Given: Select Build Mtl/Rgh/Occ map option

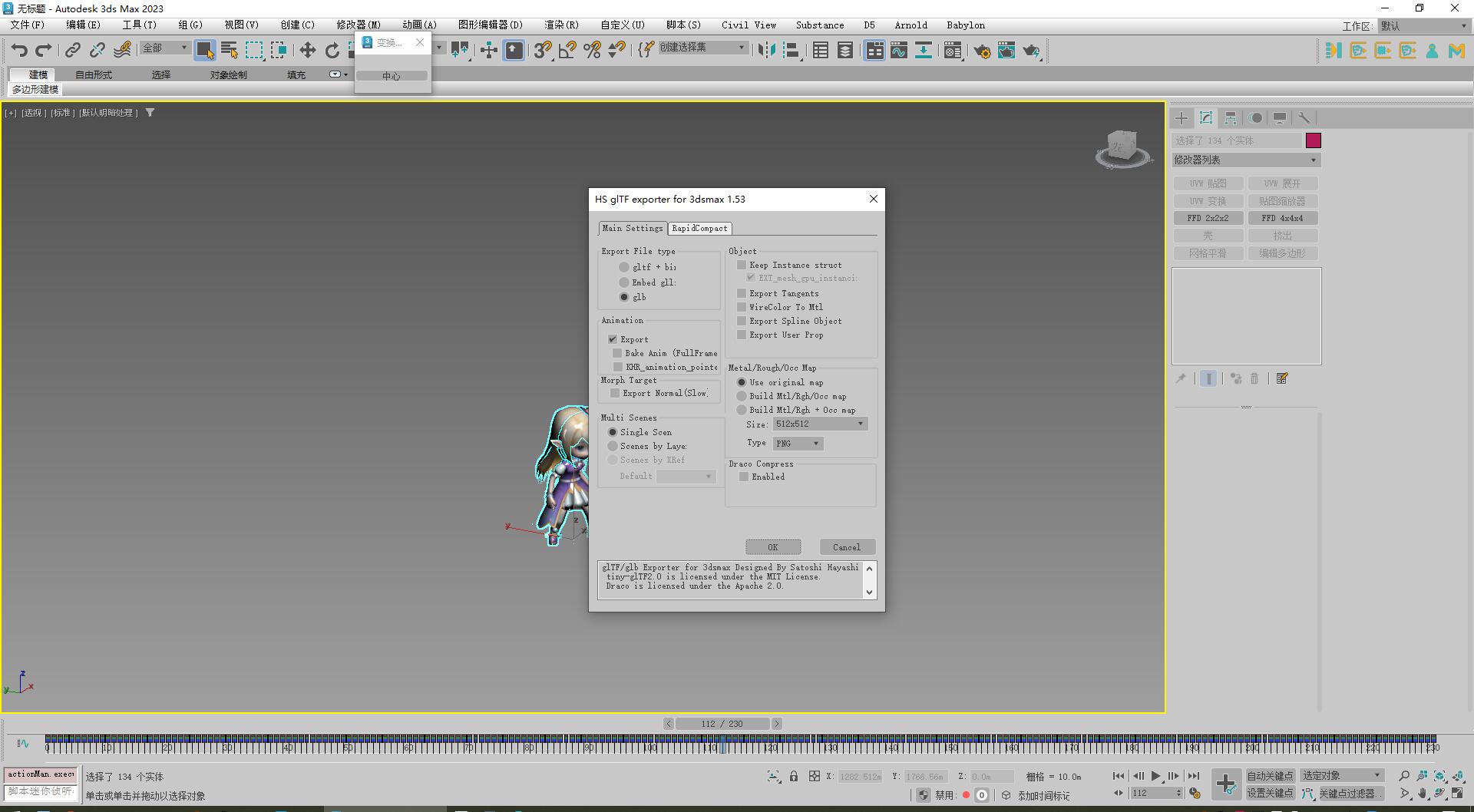Looking at the screenshot, I should 742,396.
